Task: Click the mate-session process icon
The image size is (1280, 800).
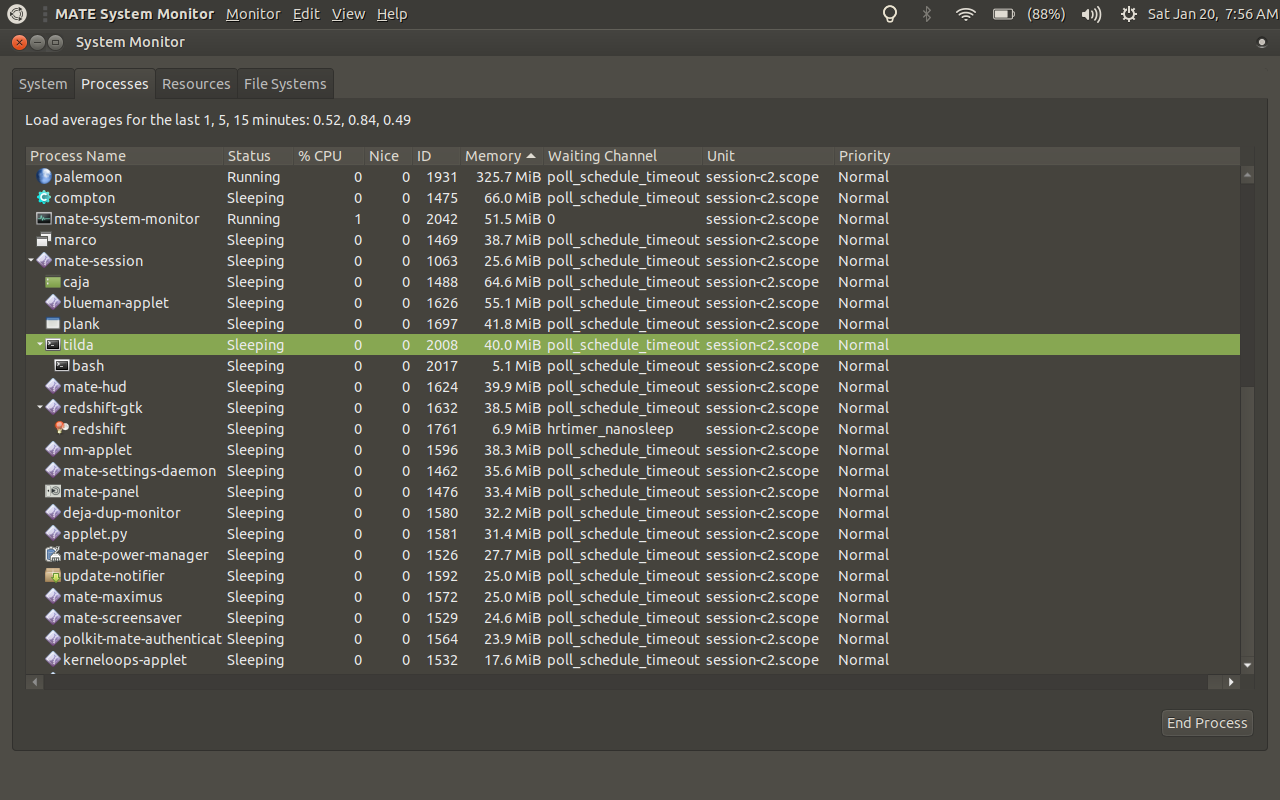Action: point(44,261)
